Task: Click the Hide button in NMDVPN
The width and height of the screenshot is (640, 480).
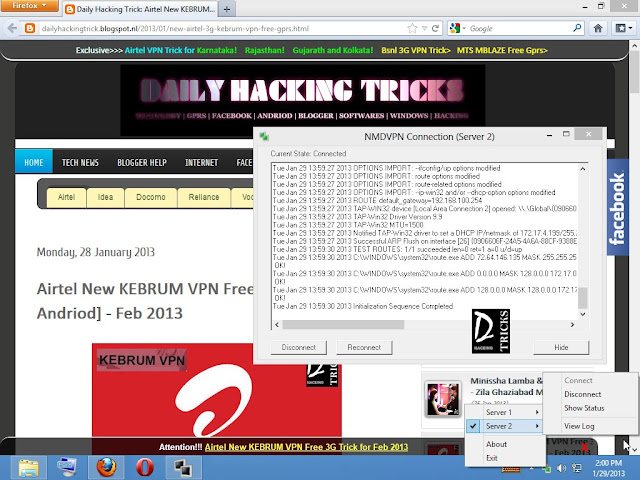Action: [x=561, y=347]
